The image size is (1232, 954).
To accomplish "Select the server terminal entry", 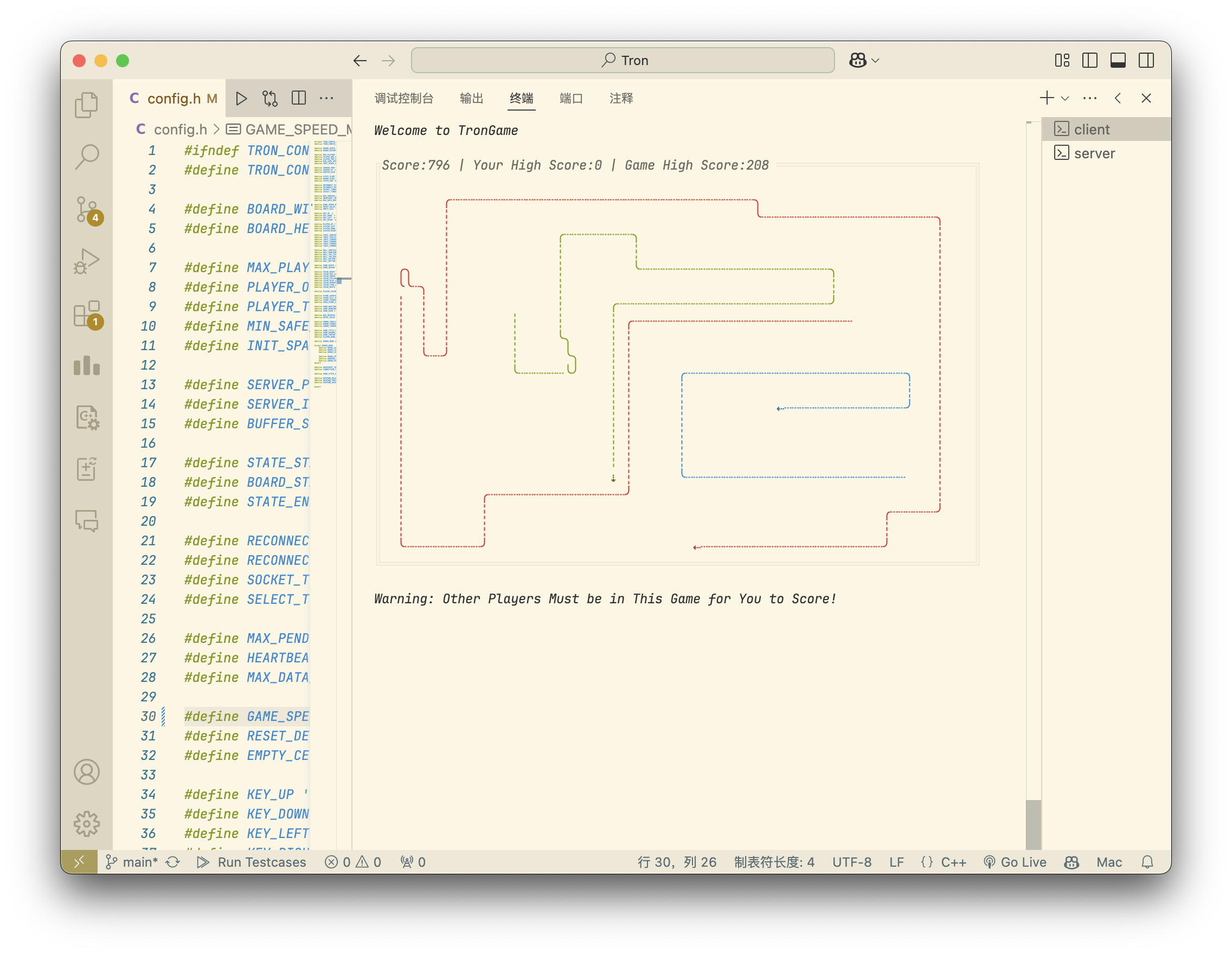I will [1094, 153].
